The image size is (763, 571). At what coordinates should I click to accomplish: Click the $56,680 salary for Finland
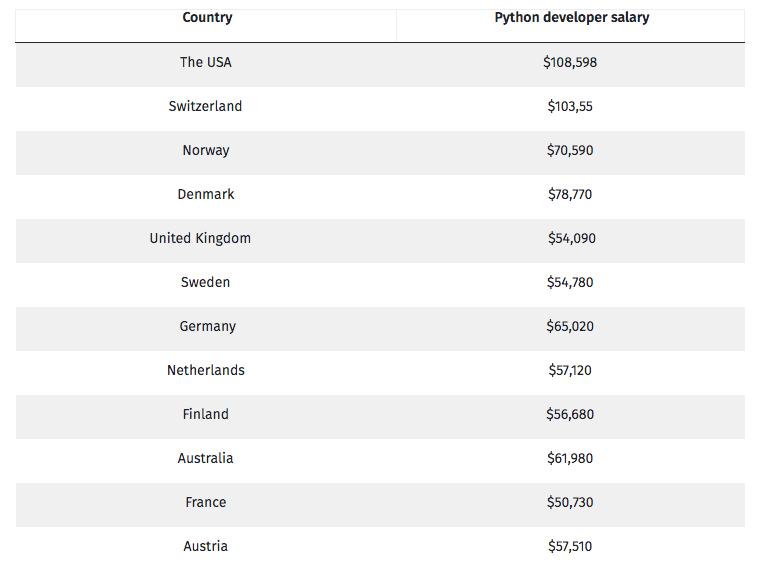click(x=570, y=414)
